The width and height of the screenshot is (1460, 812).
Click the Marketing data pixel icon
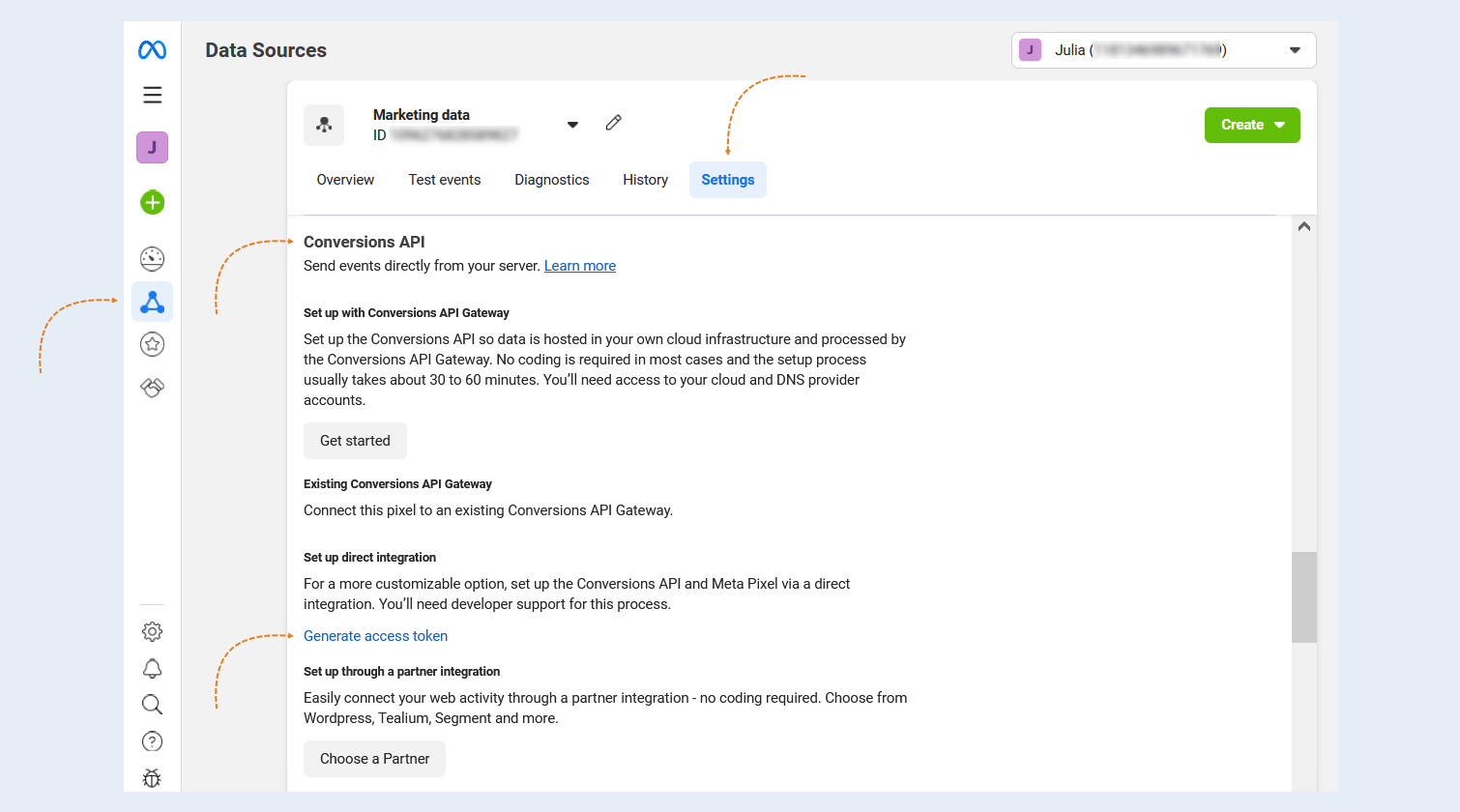(x=324, y=125)
